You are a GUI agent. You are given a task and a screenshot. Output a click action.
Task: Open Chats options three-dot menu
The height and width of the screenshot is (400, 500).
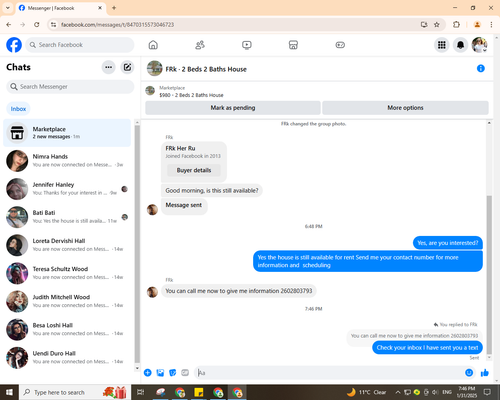tap(109, 67)
